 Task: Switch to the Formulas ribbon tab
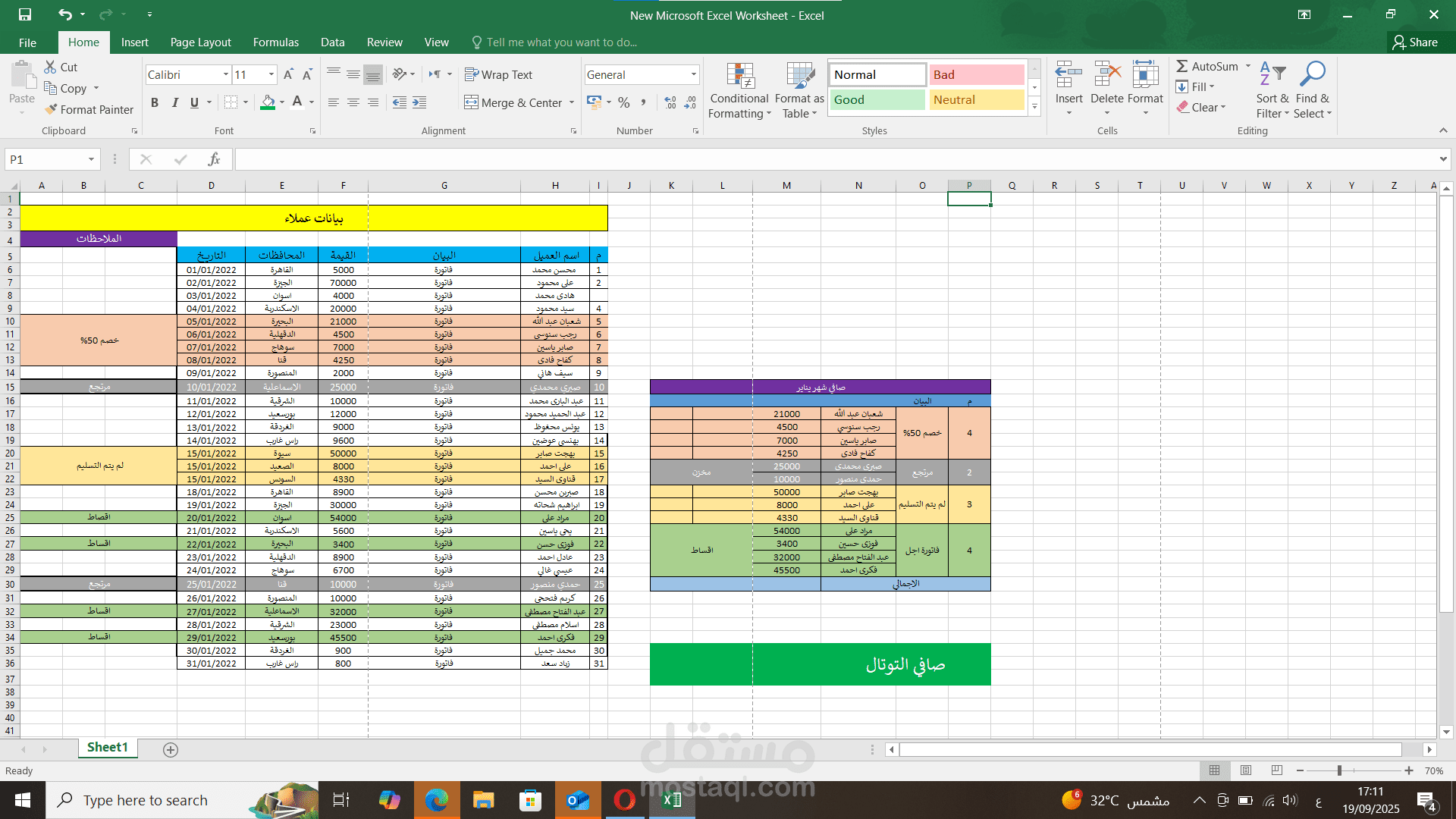coord(275,42)
